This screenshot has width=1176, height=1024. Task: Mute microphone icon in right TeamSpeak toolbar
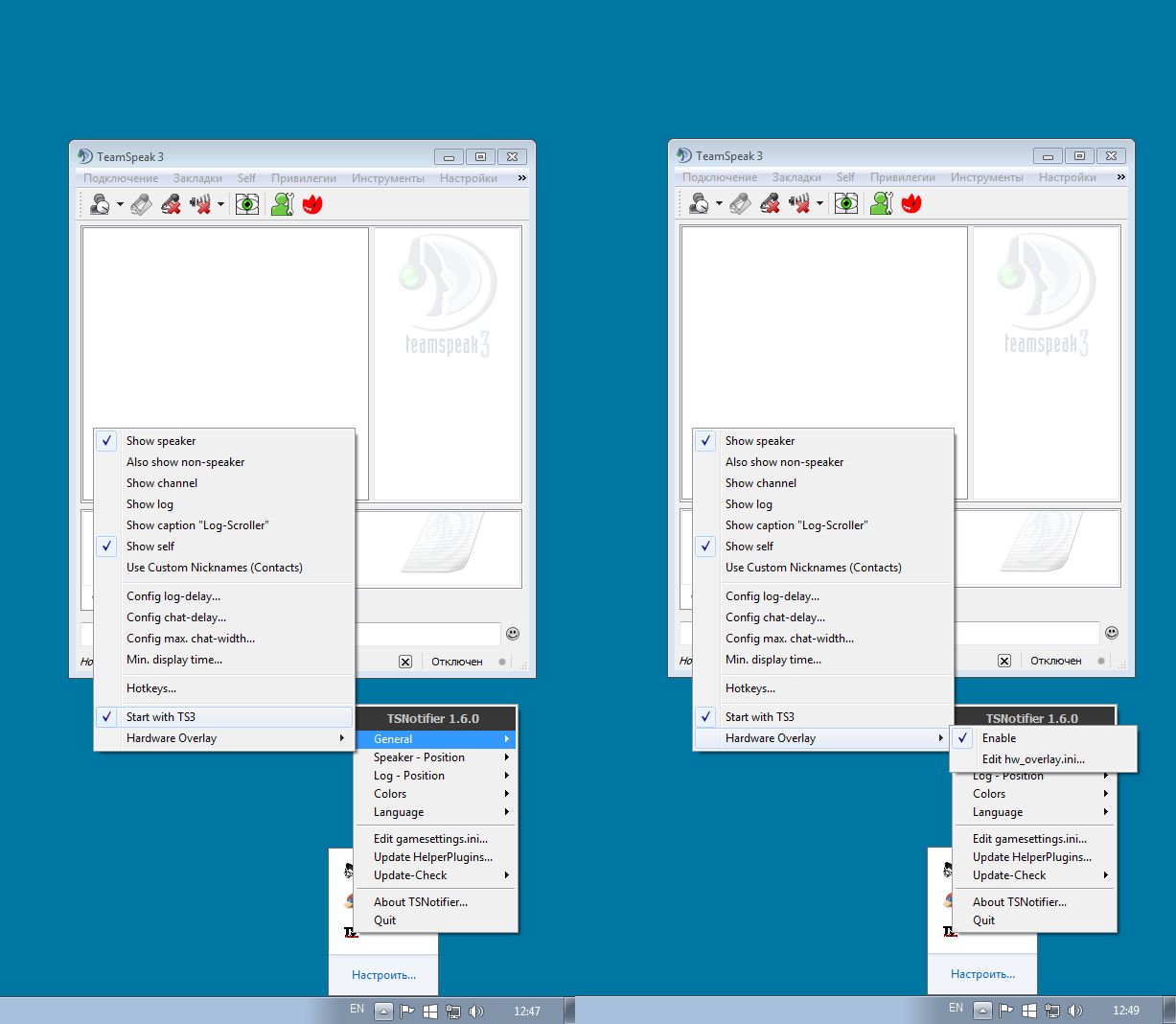click(770, 202)
